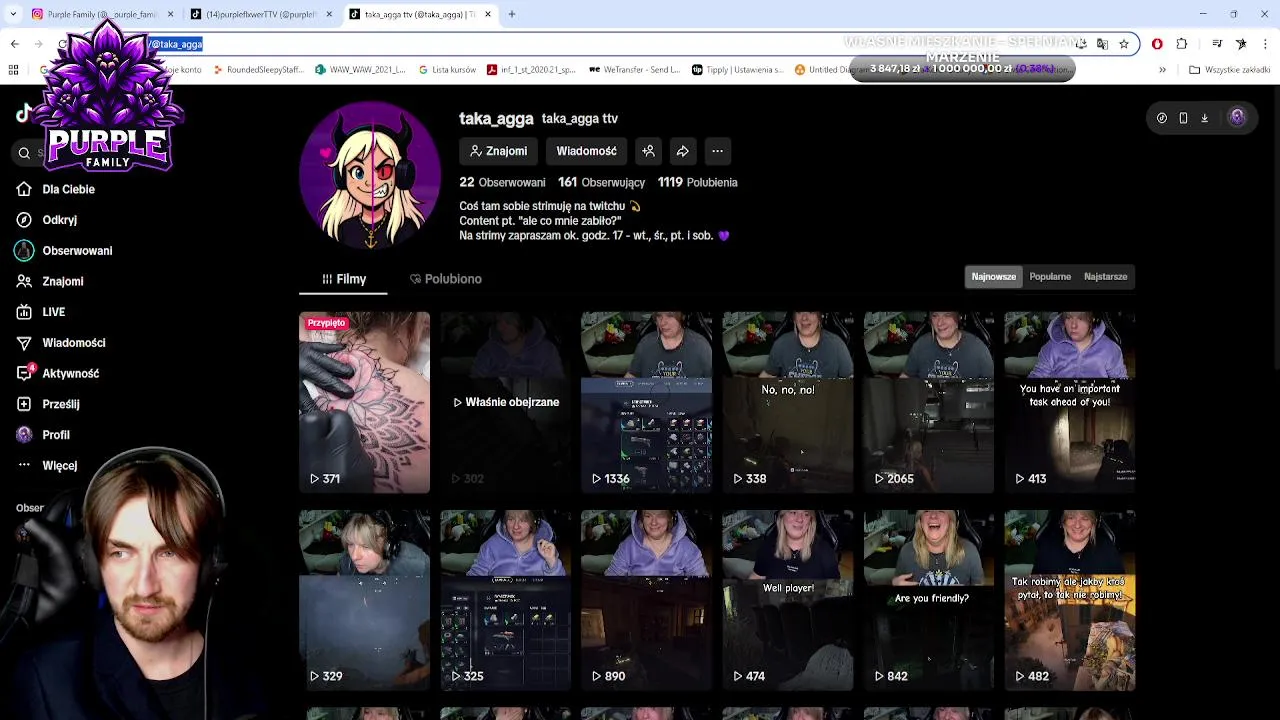The width and height of the screenshot is (1280, 720).
Task: Select the taka_agga ttv browser tab
Action: [x=420, y=14]
